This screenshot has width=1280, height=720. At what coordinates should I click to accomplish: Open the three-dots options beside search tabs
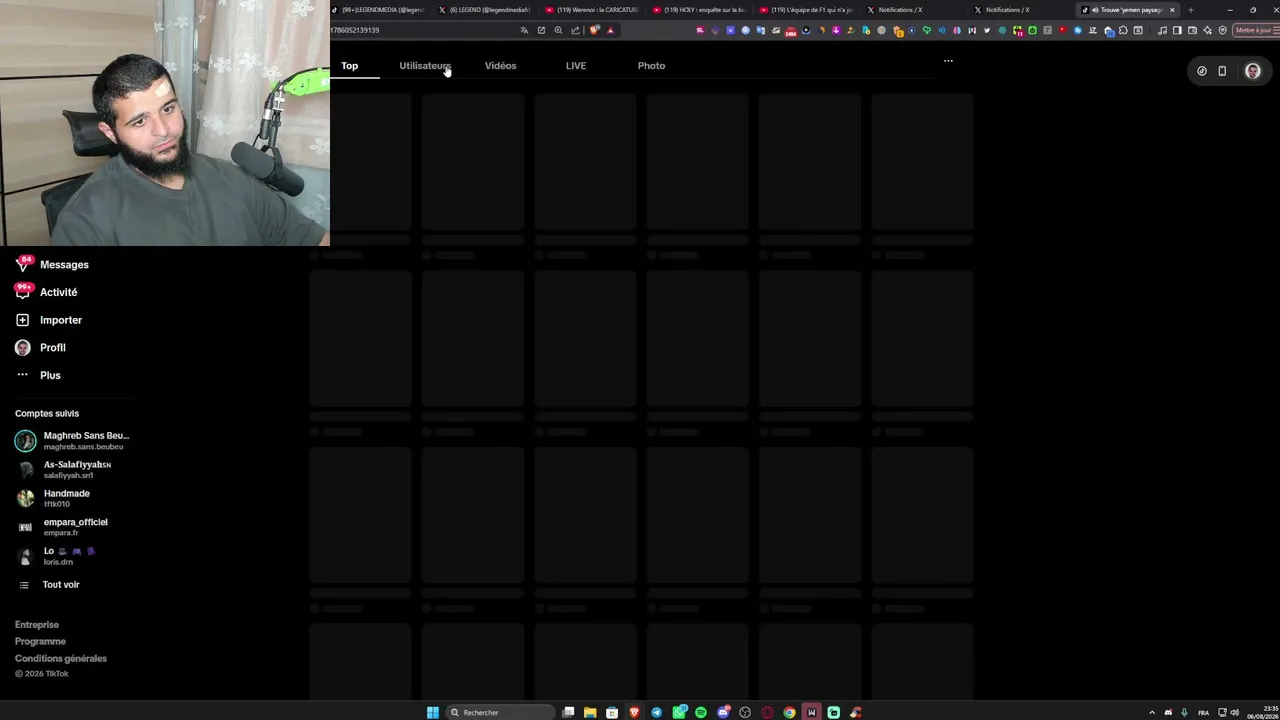948,61
